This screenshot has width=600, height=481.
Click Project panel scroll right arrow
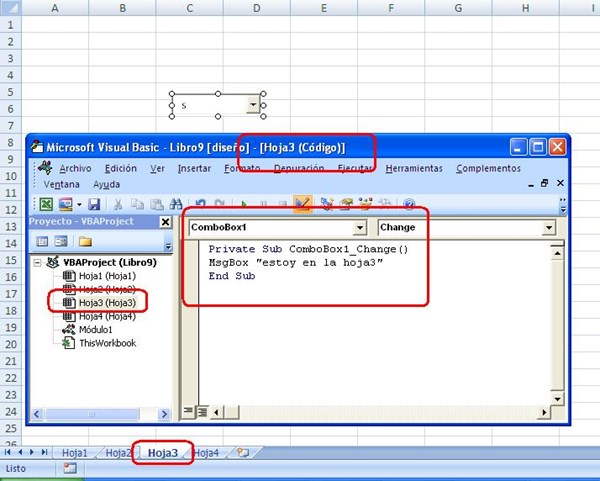[x=164, y=414]
